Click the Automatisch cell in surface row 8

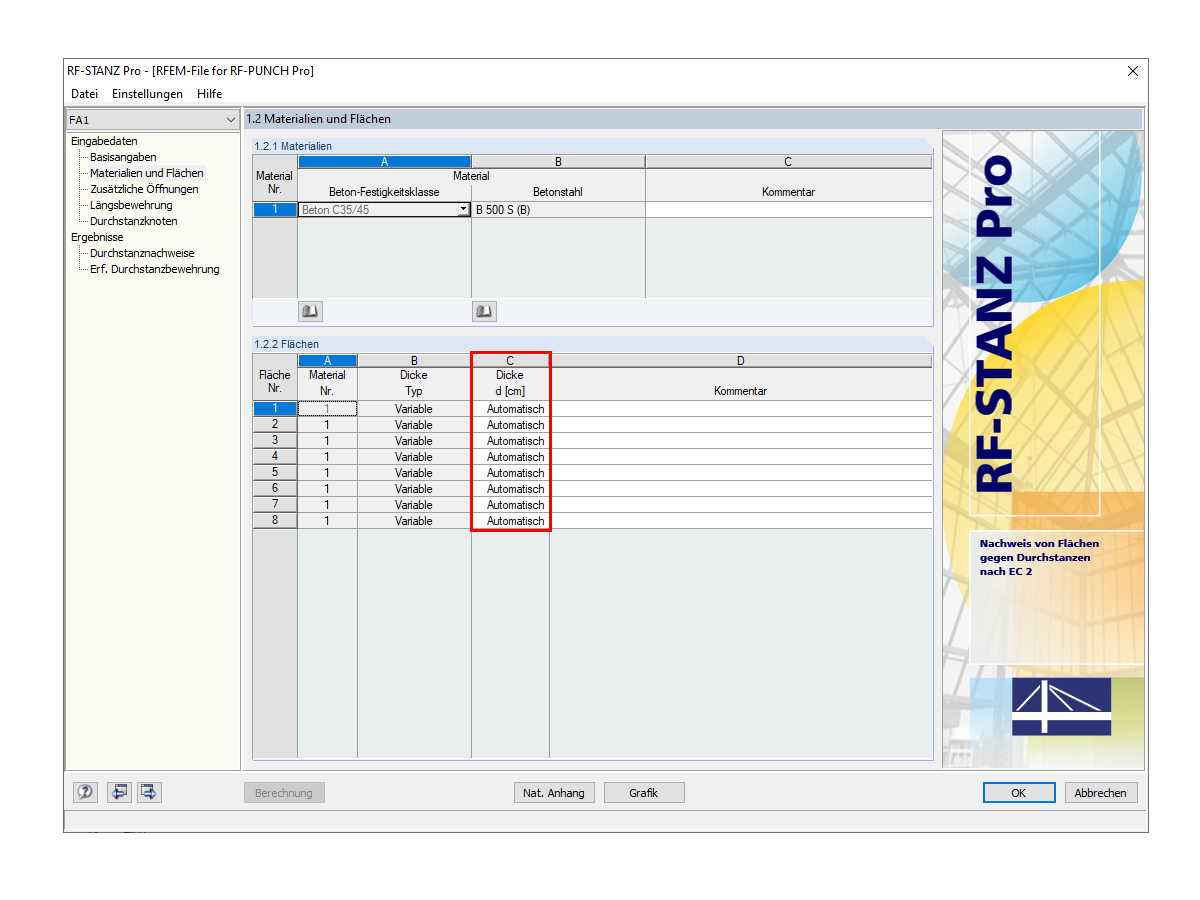tap(510, 520)
